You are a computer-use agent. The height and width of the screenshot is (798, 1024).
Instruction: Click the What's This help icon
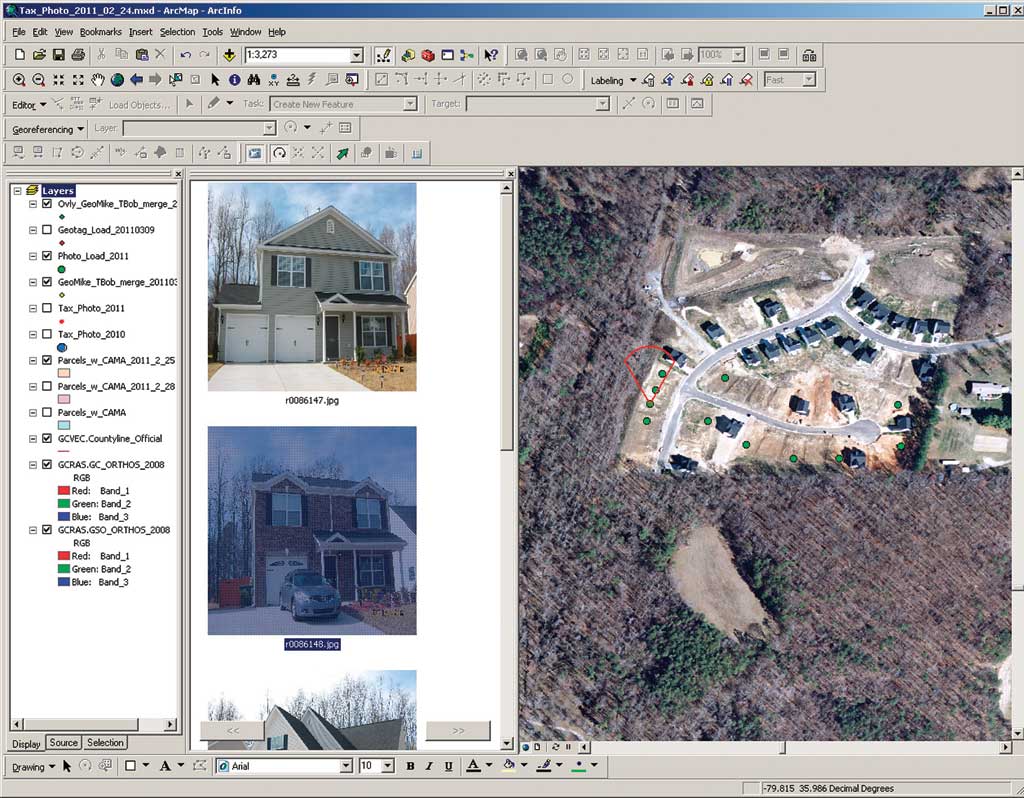[490, 56]
